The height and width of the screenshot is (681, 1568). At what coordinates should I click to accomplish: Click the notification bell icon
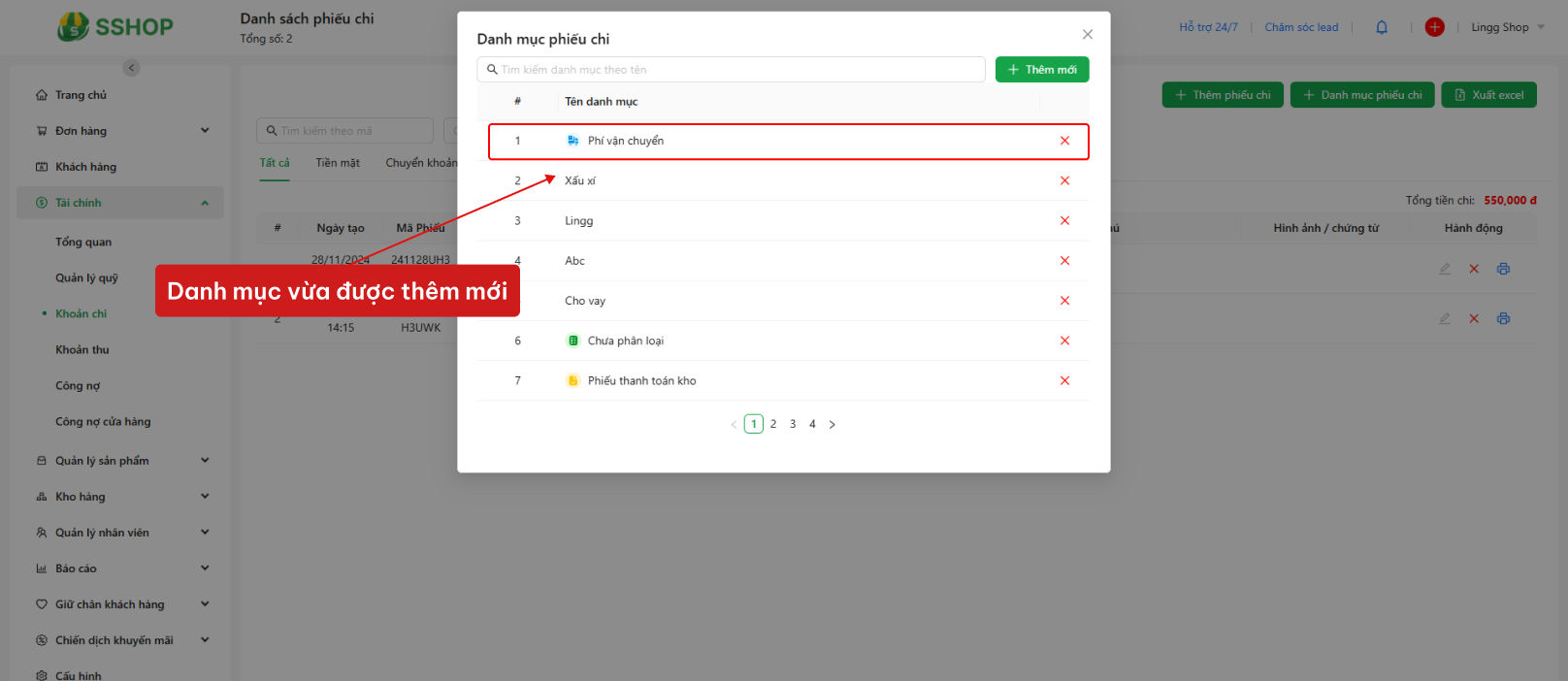pyautogui.click(x=1382, y=27)
